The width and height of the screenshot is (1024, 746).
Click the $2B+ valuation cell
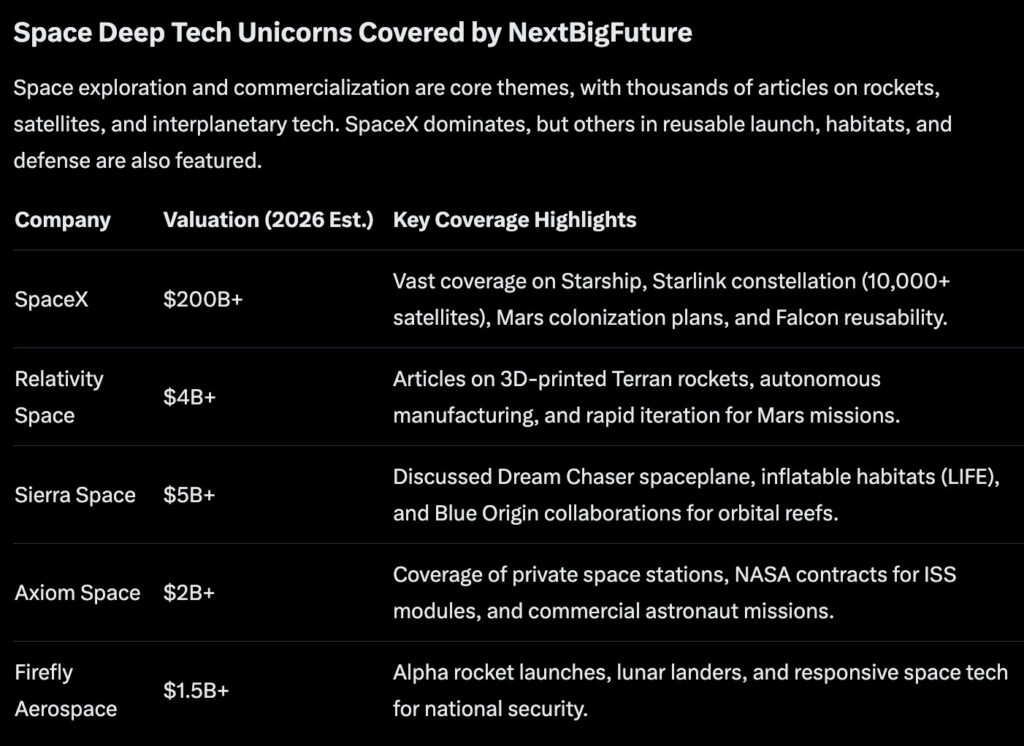pos(189,593)
